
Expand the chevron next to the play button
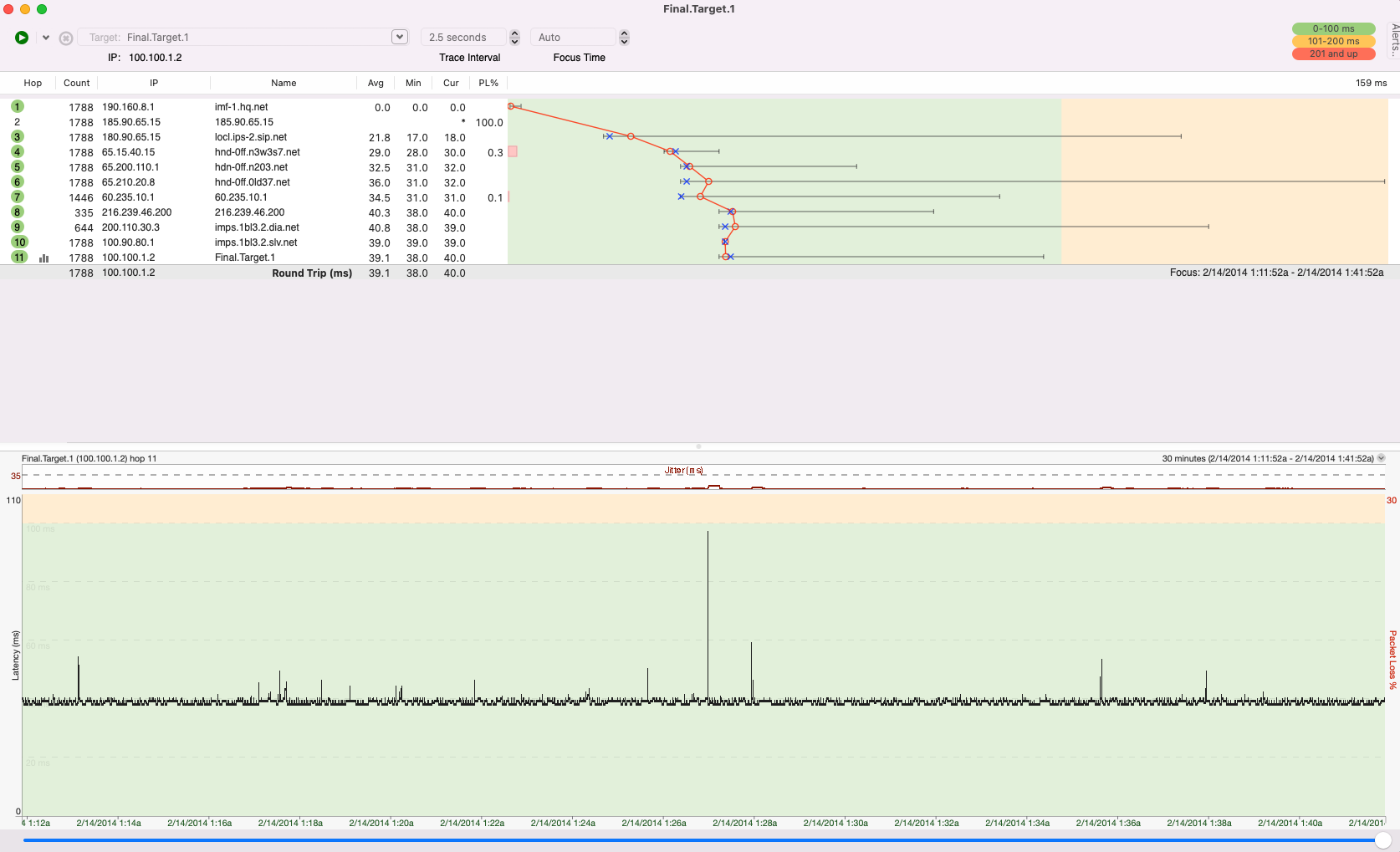[46, 37]
